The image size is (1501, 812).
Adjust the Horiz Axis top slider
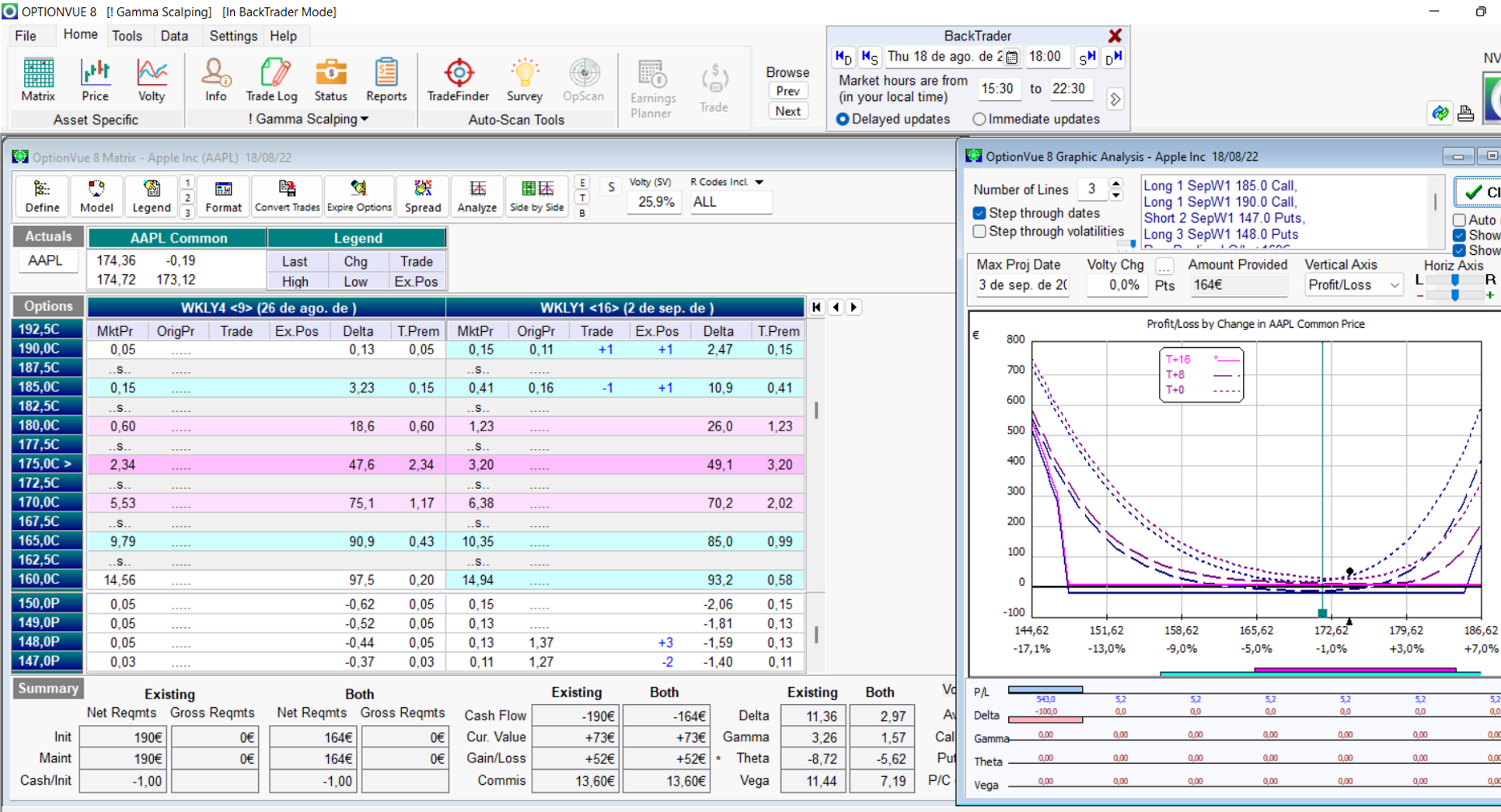click(x=1454, y=281)
